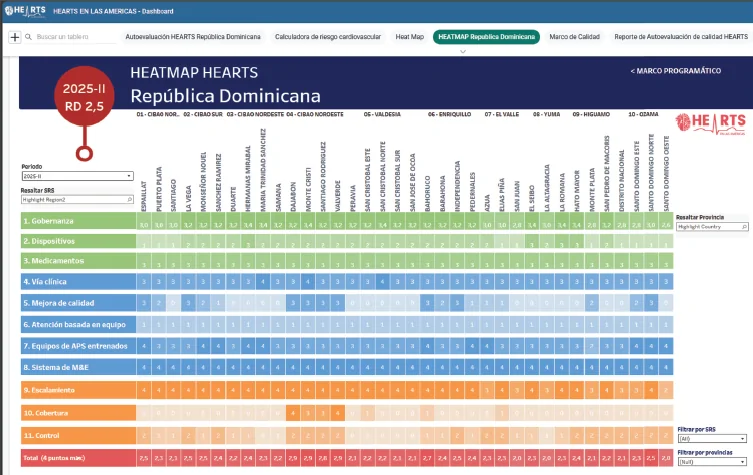The image size is (753, 475).
Task: Click the ESPAILLAT province column header
Action: pyautogui.click(x=144, y=196)
